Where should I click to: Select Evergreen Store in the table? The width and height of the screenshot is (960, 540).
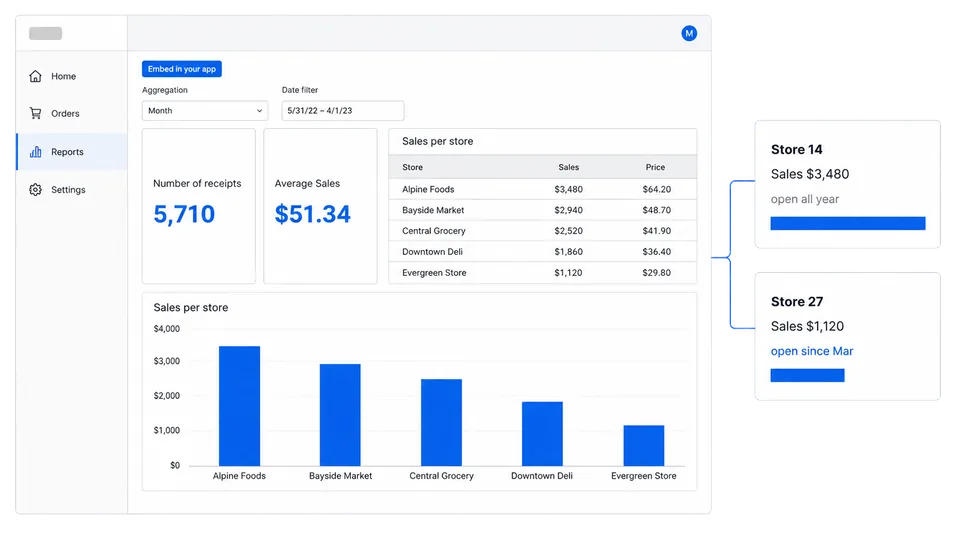542,272
